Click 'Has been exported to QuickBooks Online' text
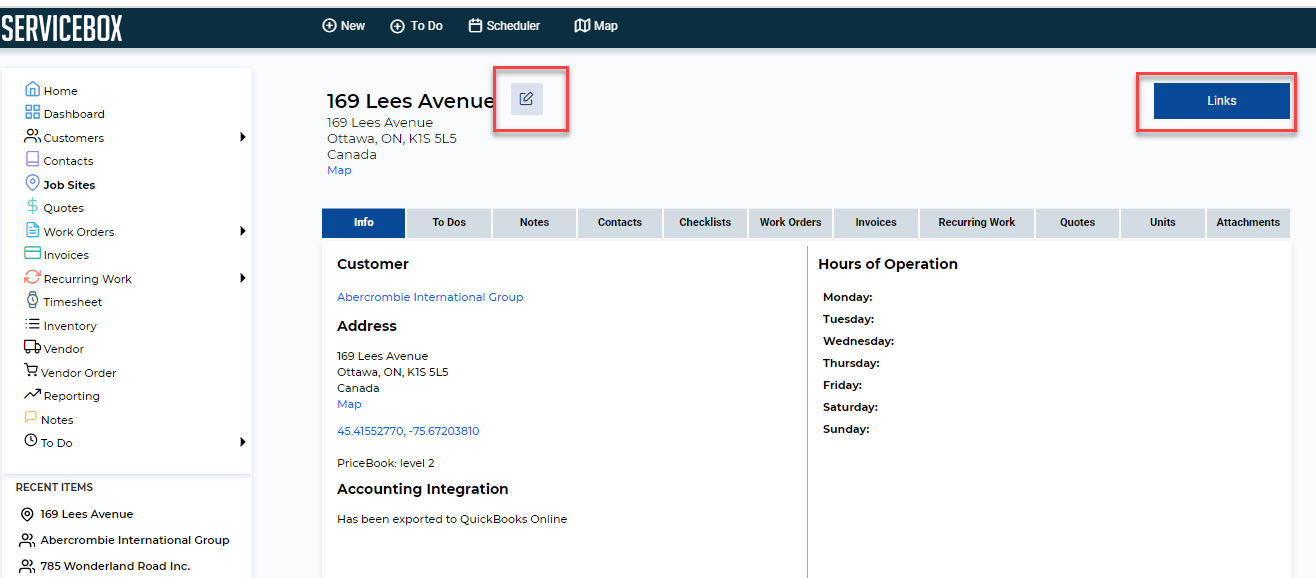 (x=452, y=519)
